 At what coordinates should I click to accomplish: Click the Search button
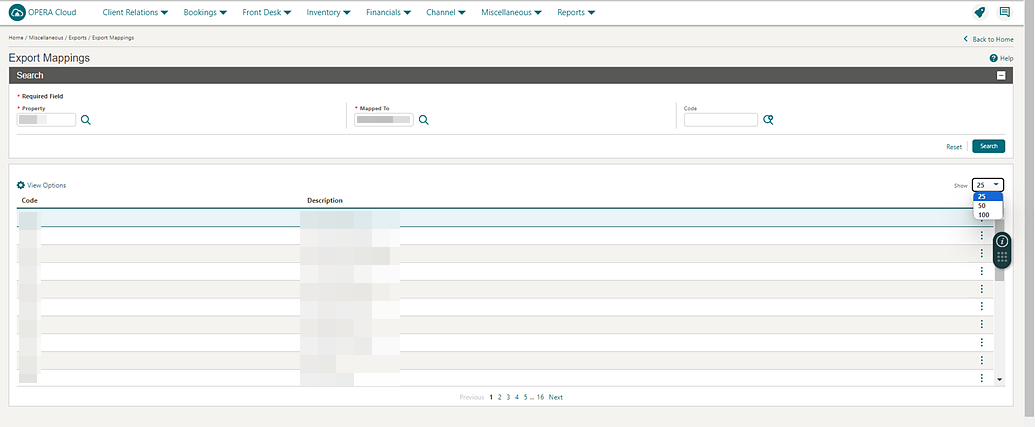tap(988, 147)
